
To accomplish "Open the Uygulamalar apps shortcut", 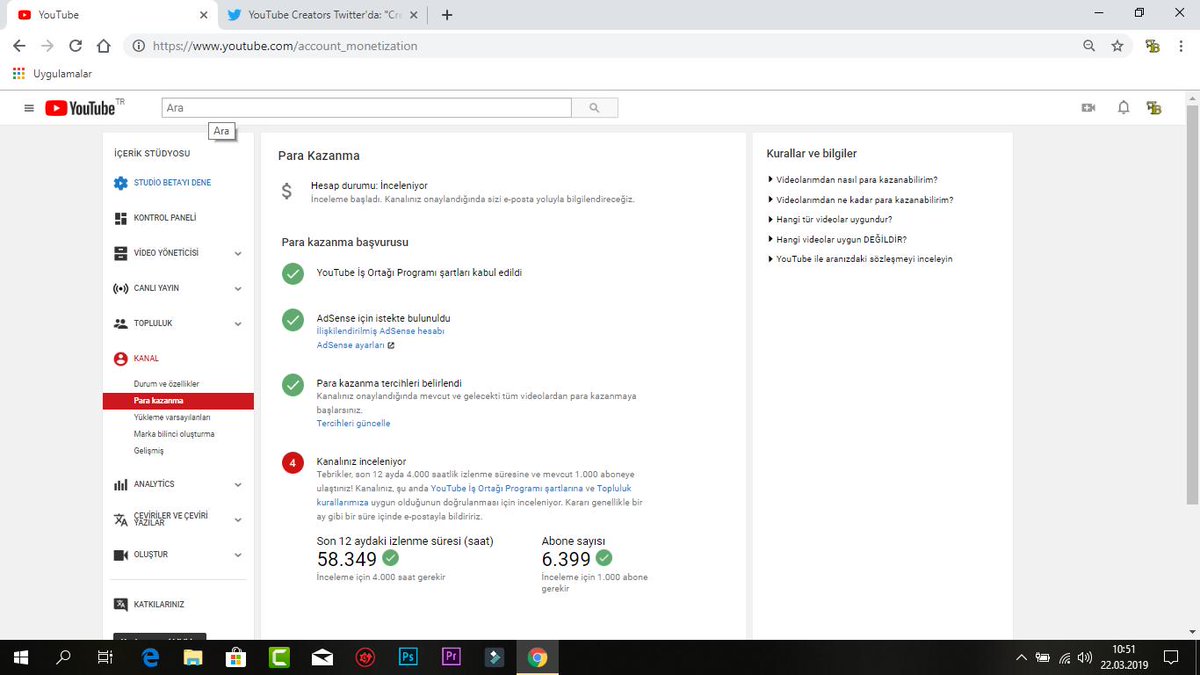I will click(x=52, y=74).
